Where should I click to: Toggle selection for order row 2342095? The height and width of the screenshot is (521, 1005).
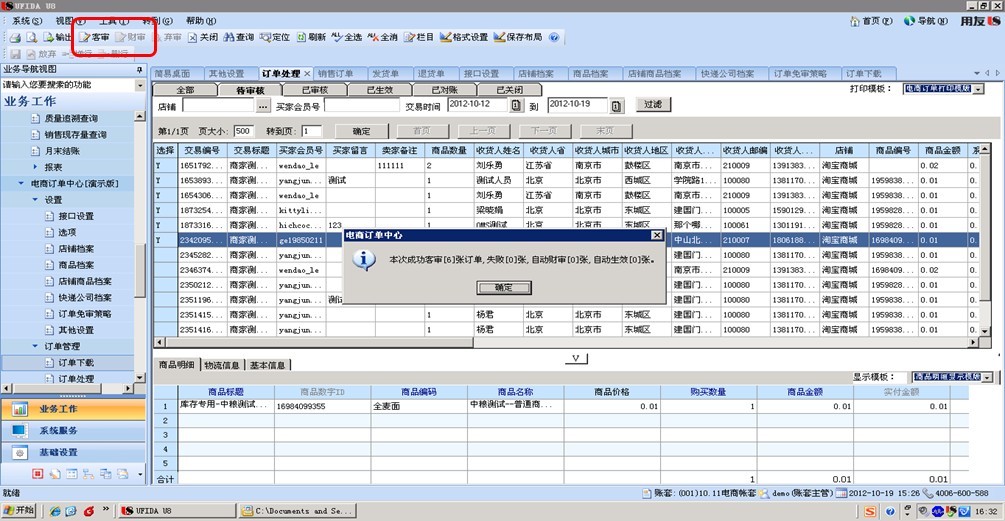pos(165,240)
